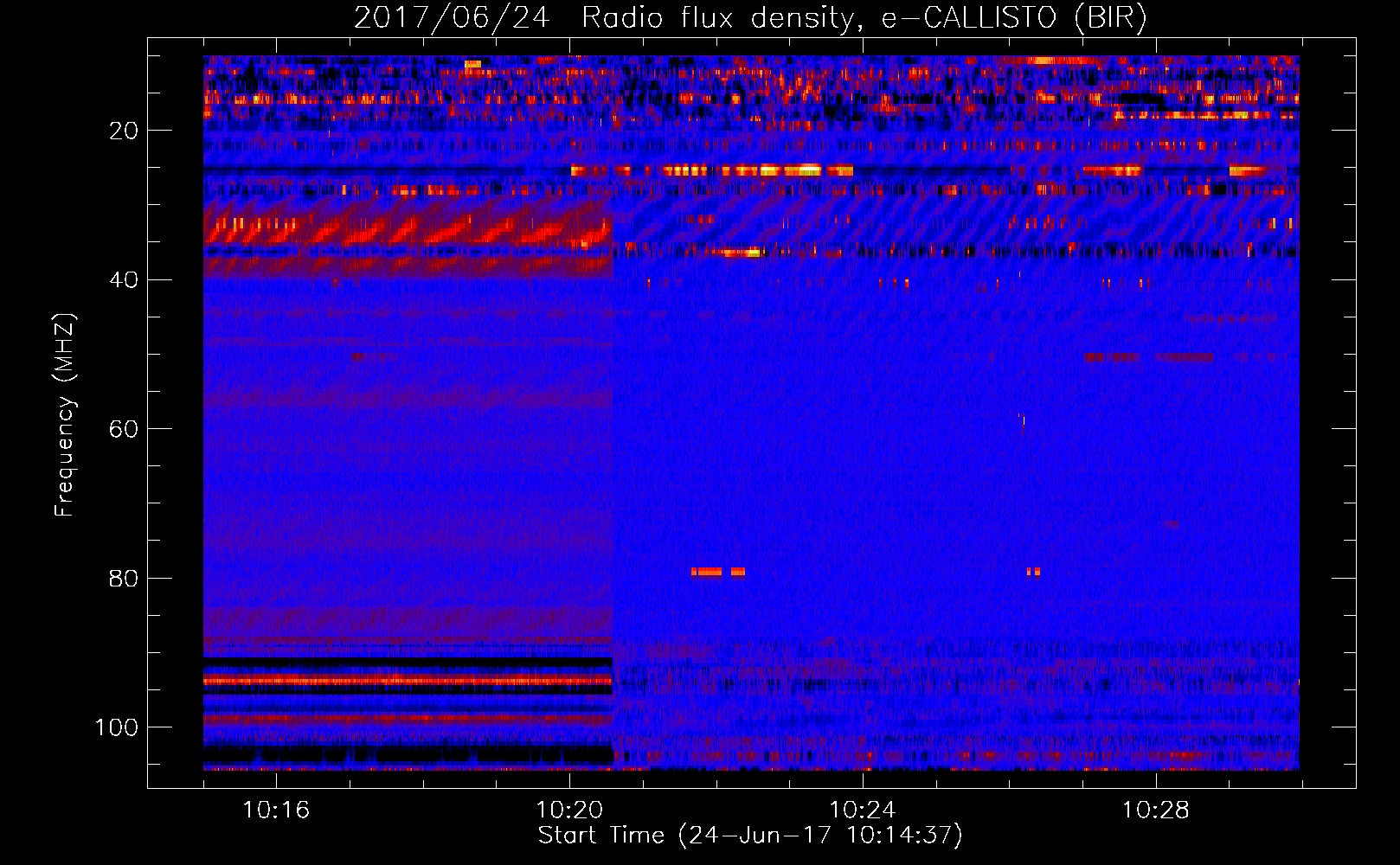This screenshot has height=865, width=1400.
Task: Click the 20 frequency tick label
Action: 124,131
